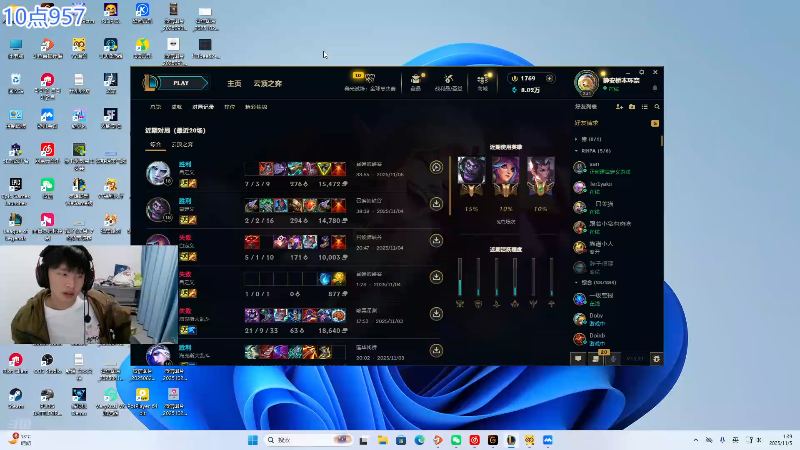Click the last role preference bar
This screenshot has height=450, width=800.
pos(552,277)
